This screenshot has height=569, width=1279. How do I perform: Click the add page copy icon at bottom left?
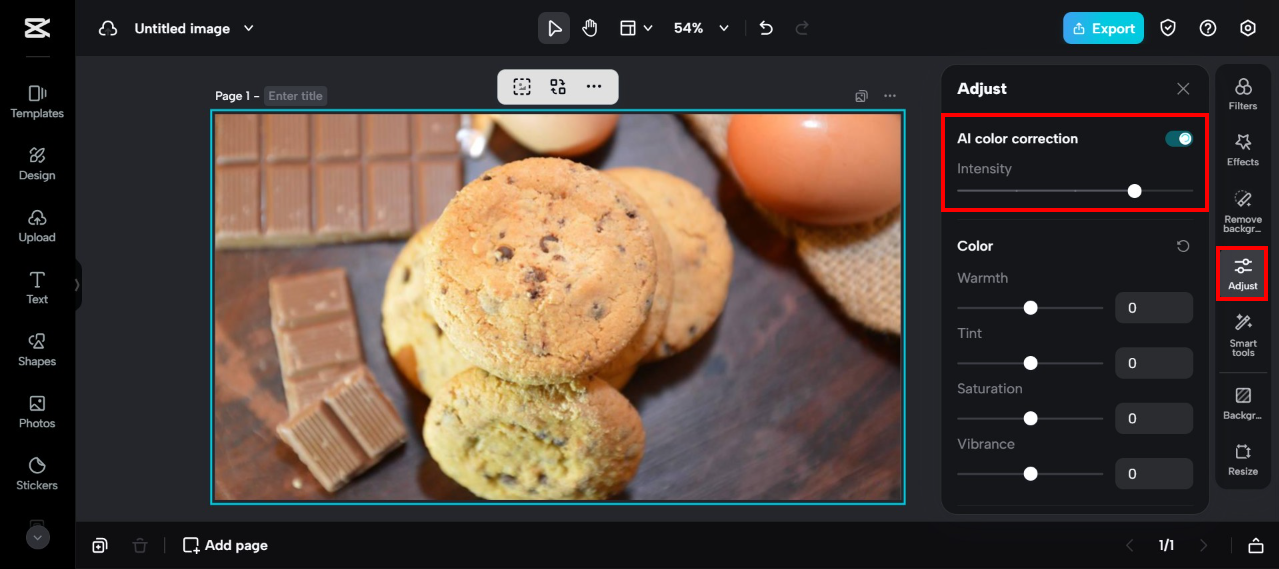(x=100, y=545)
